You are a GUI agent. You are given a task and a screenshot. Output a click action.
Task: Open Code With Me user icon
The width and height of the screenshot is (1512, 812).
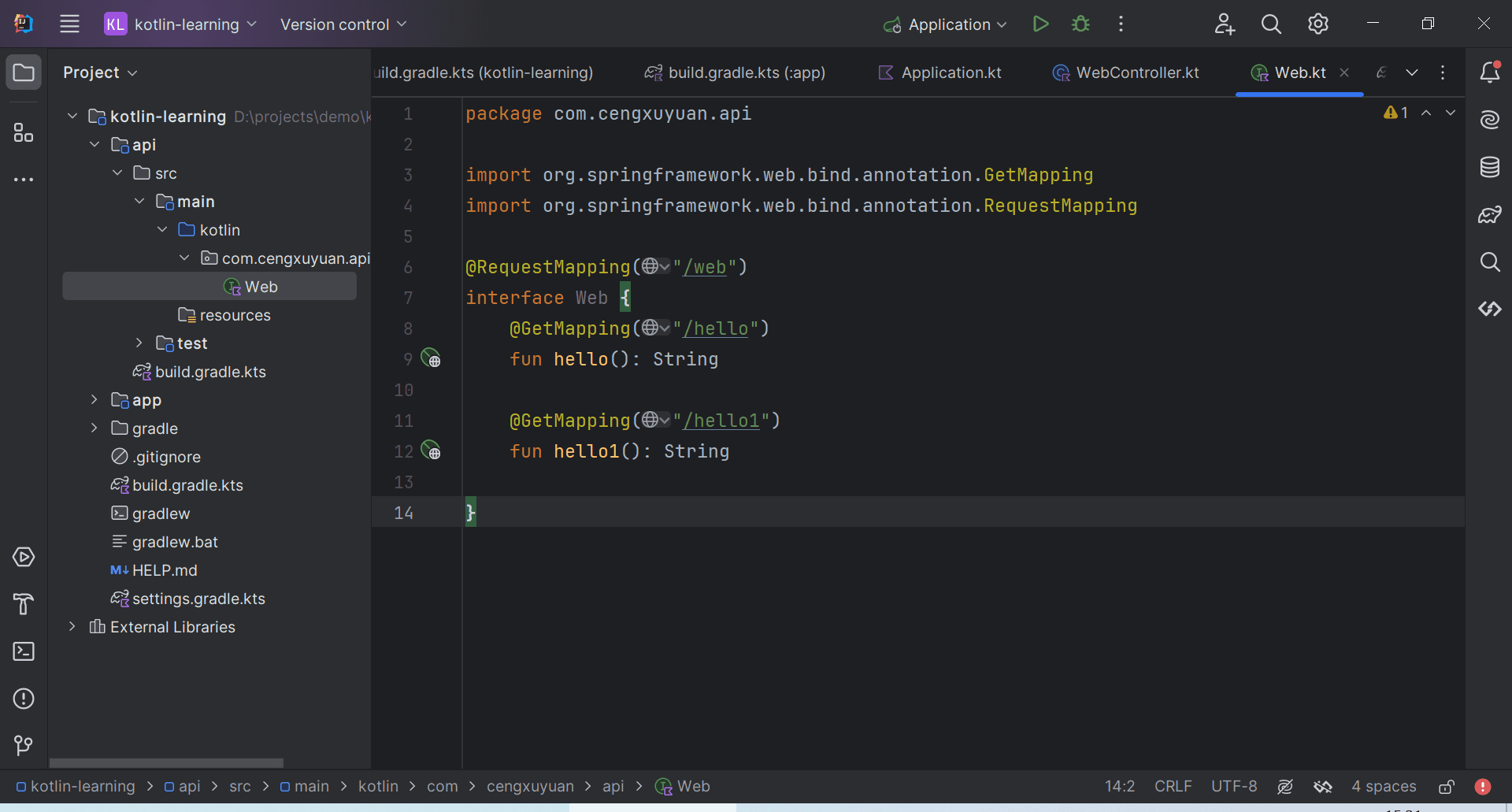(1225, 24)
